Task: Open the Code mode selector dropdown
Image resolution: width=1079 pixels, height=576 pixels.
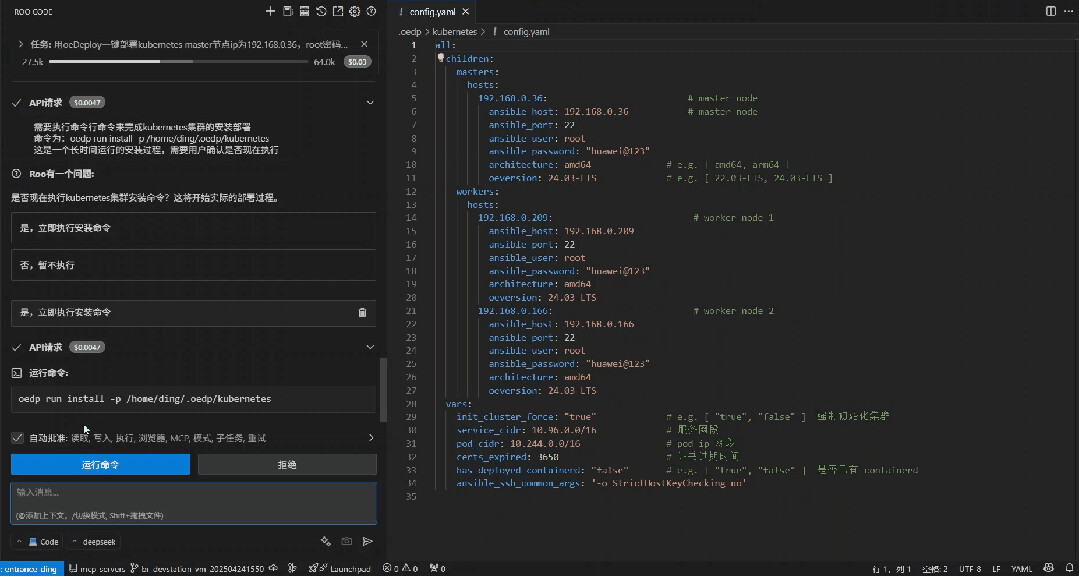Action: (37, 541)
